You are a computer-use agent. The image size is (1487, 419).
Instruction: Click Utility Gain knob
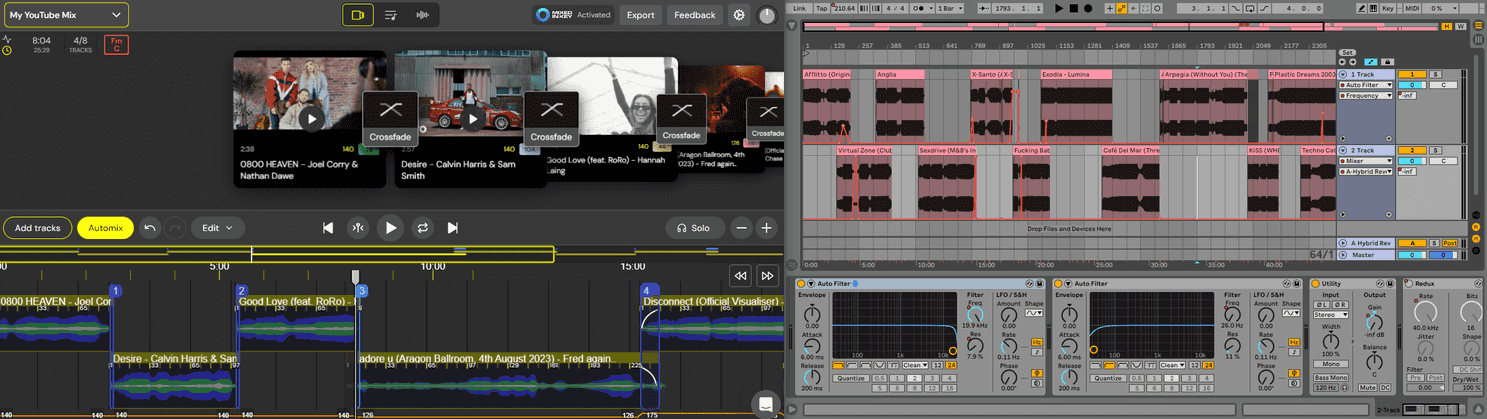[1375, 323]
